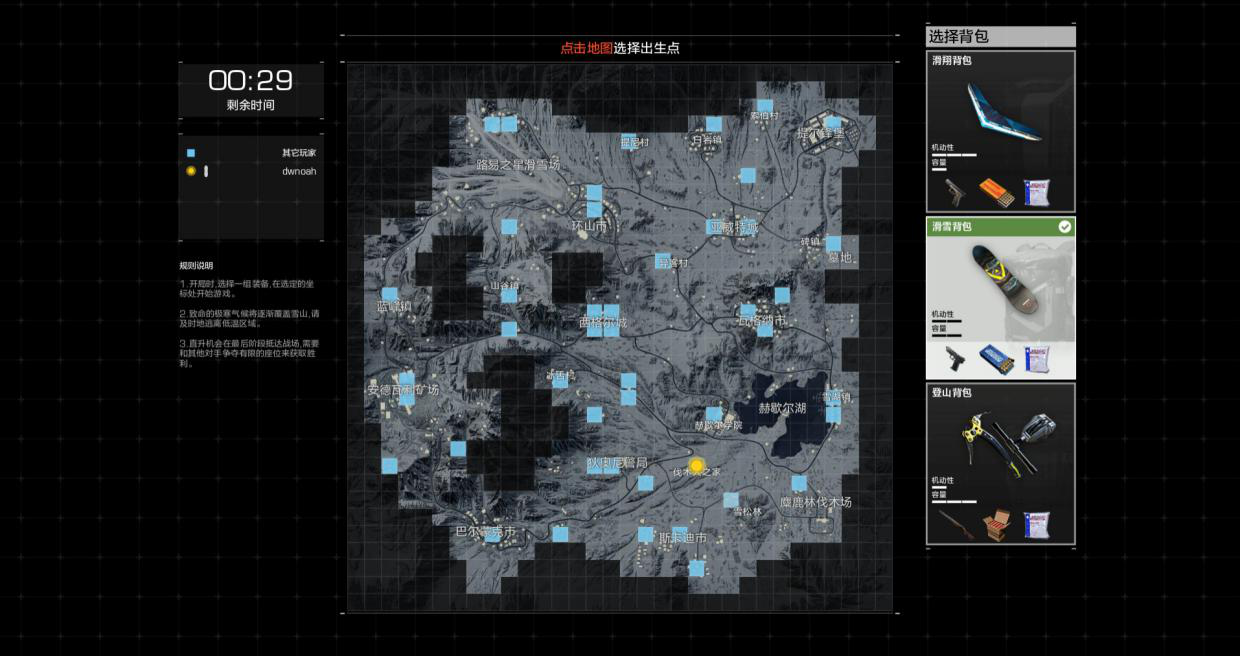Click bandage pack icon in 滑翔背包 loadout
This screenshot has width=1240, height=656.
pos(1037,191)
